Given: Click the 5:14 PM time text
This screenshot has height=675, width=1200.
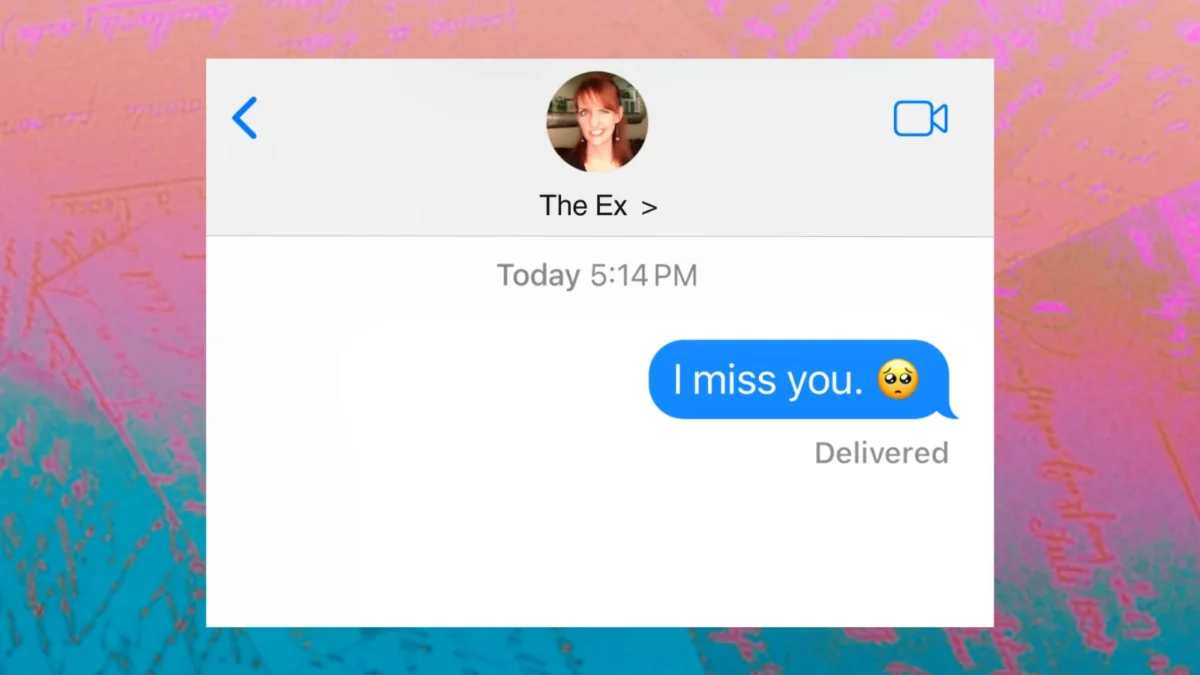Looking at the screenshot, I should (643, 276).
